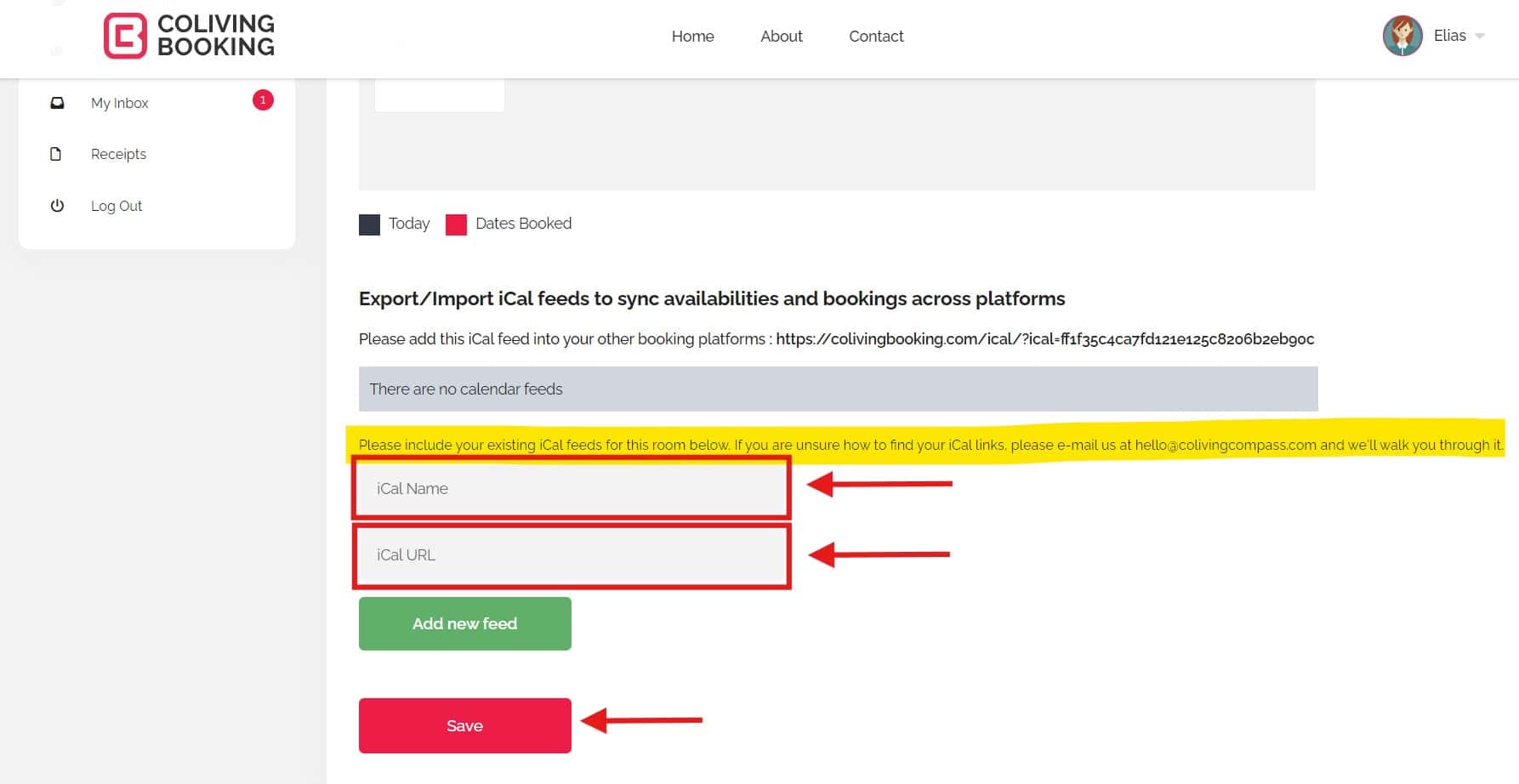Click the dark Today legend swatch
Screen dimensions: 1519x784
point(369,224)
